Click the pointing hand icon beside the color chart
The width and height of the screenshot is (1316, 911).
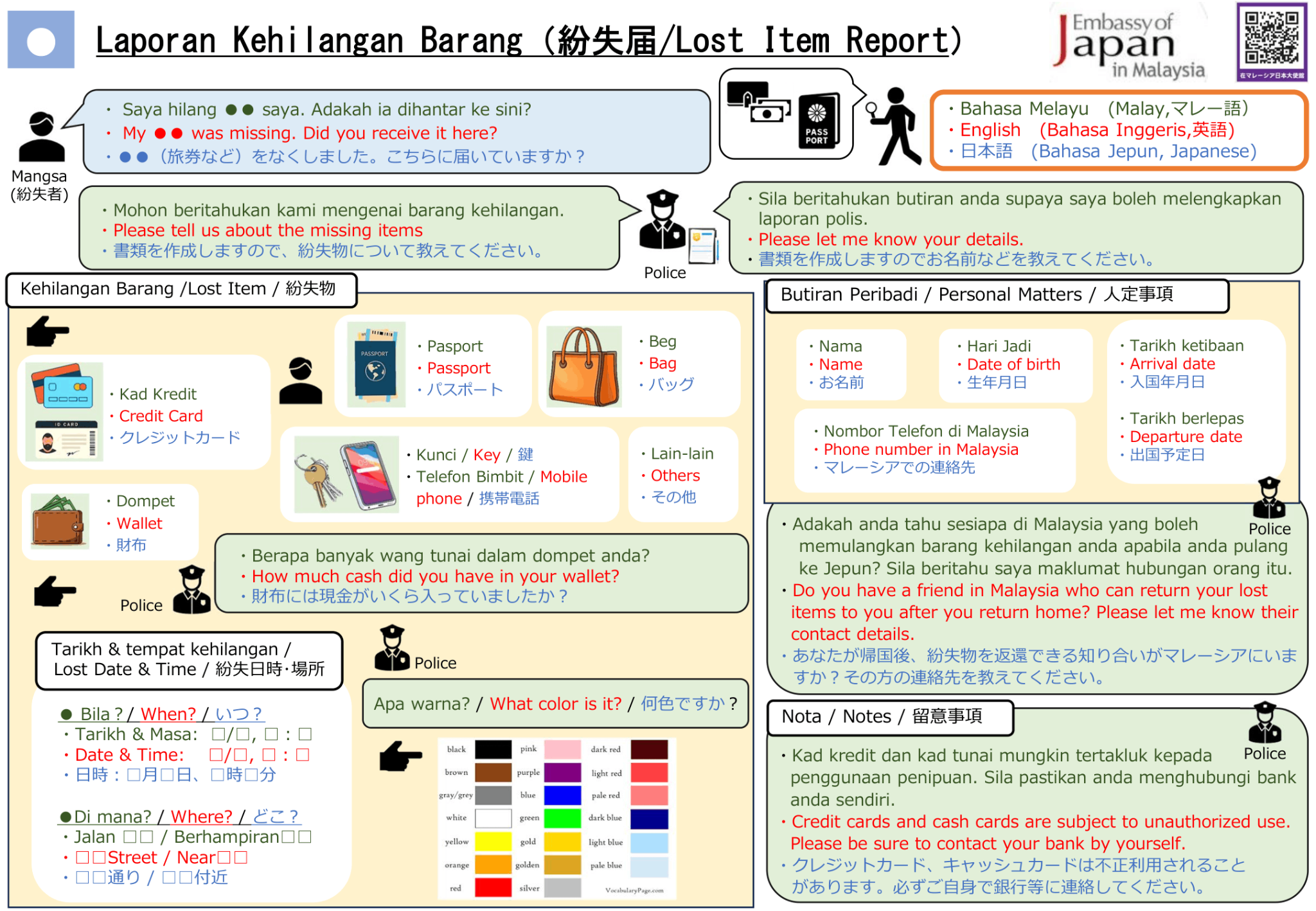pos(400,756)
